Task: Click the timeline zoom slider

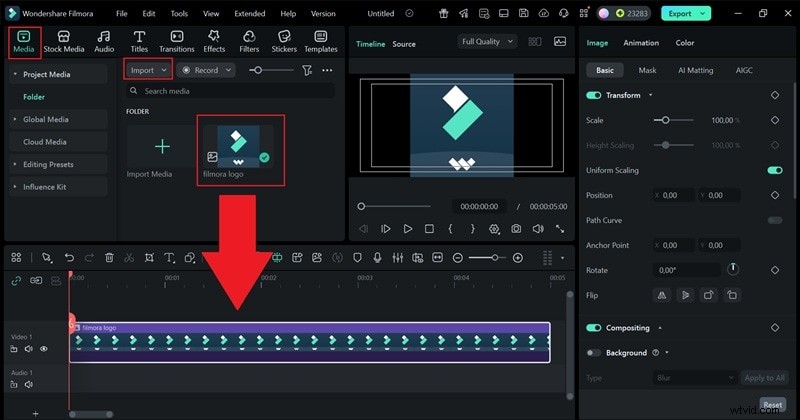Action: (494, 258)
